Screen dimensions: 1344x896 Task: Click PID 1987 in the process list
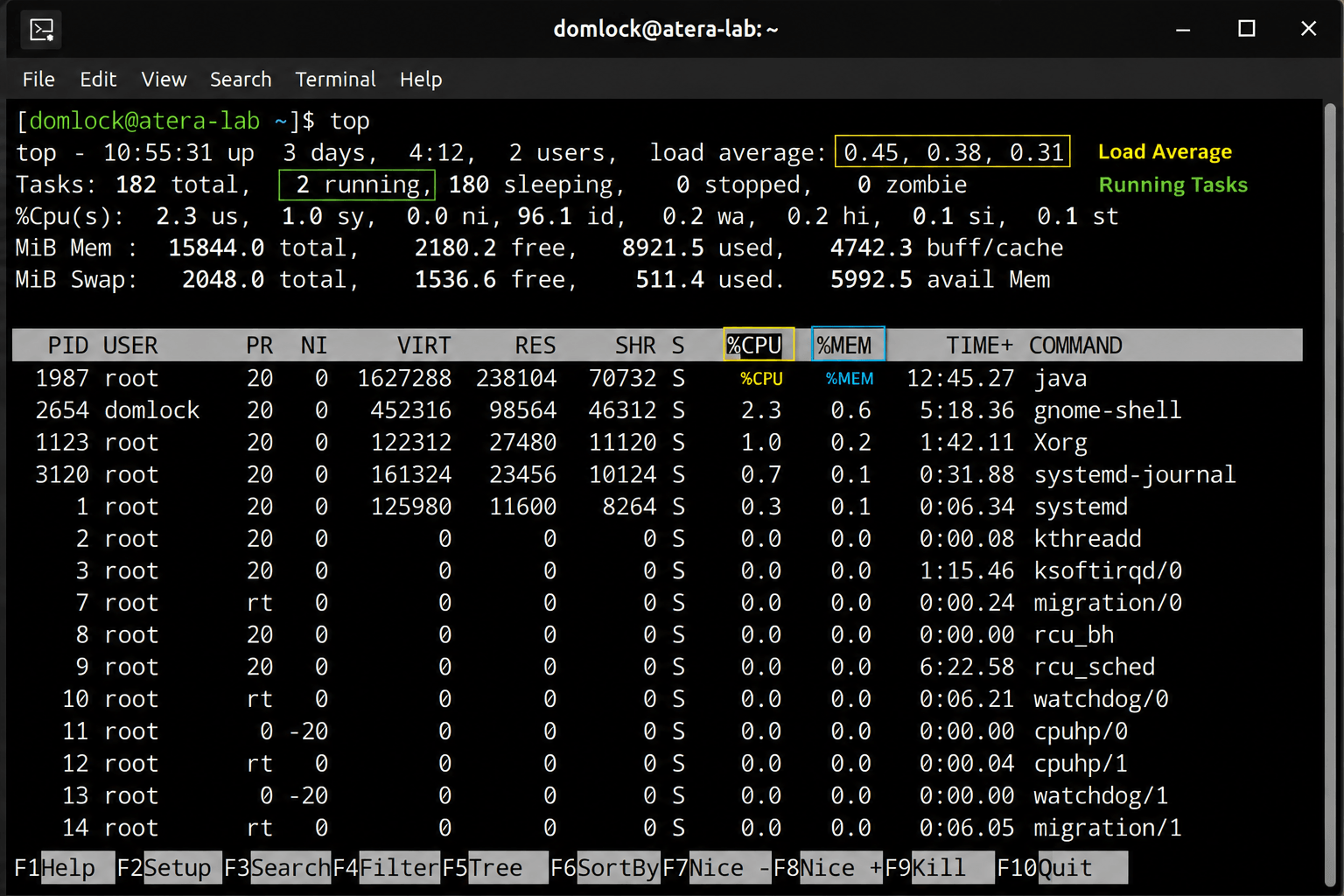[62, 379]
